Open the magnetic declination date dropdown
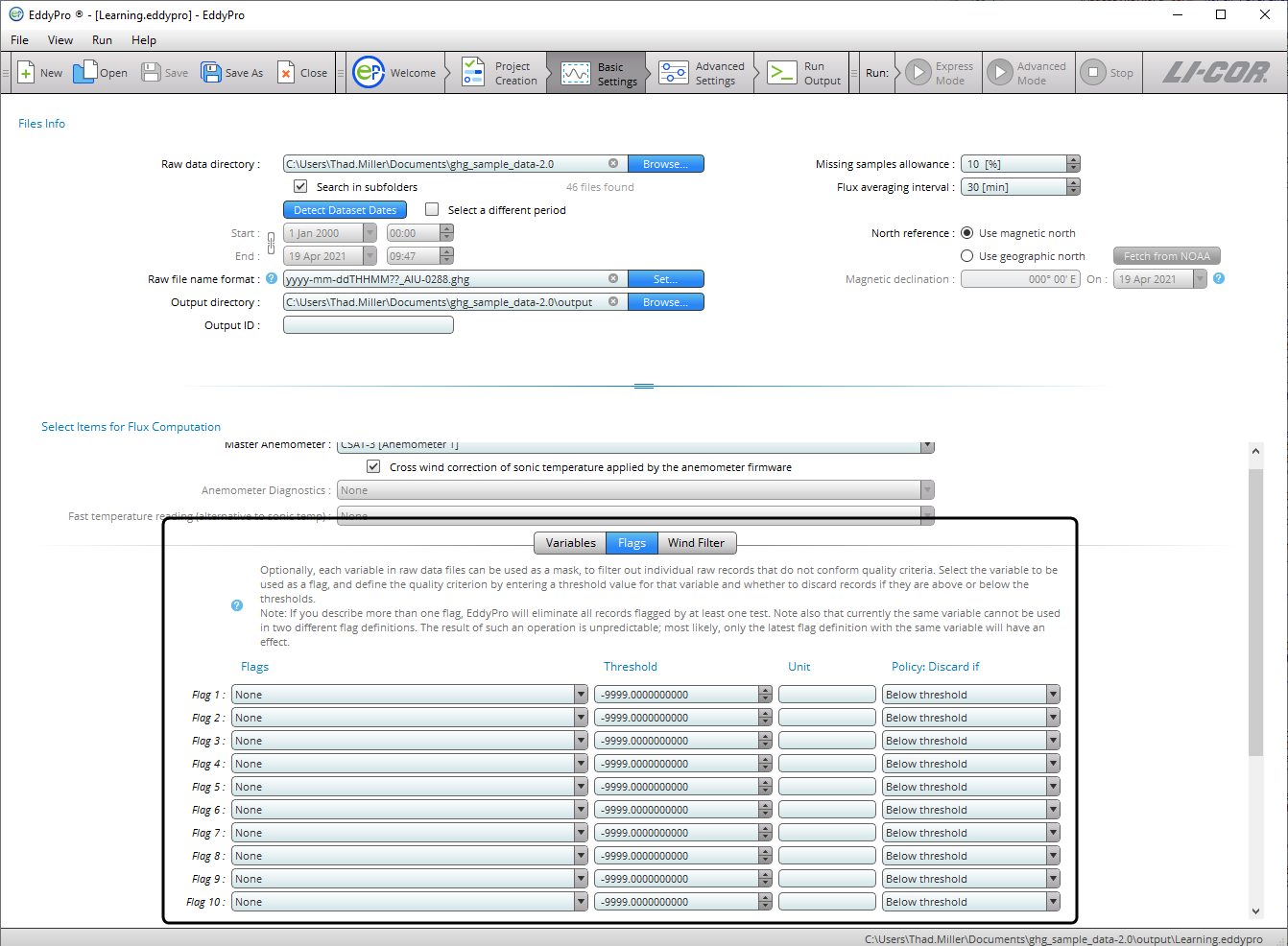1288x946 pixels. [x=1200, y=279]
